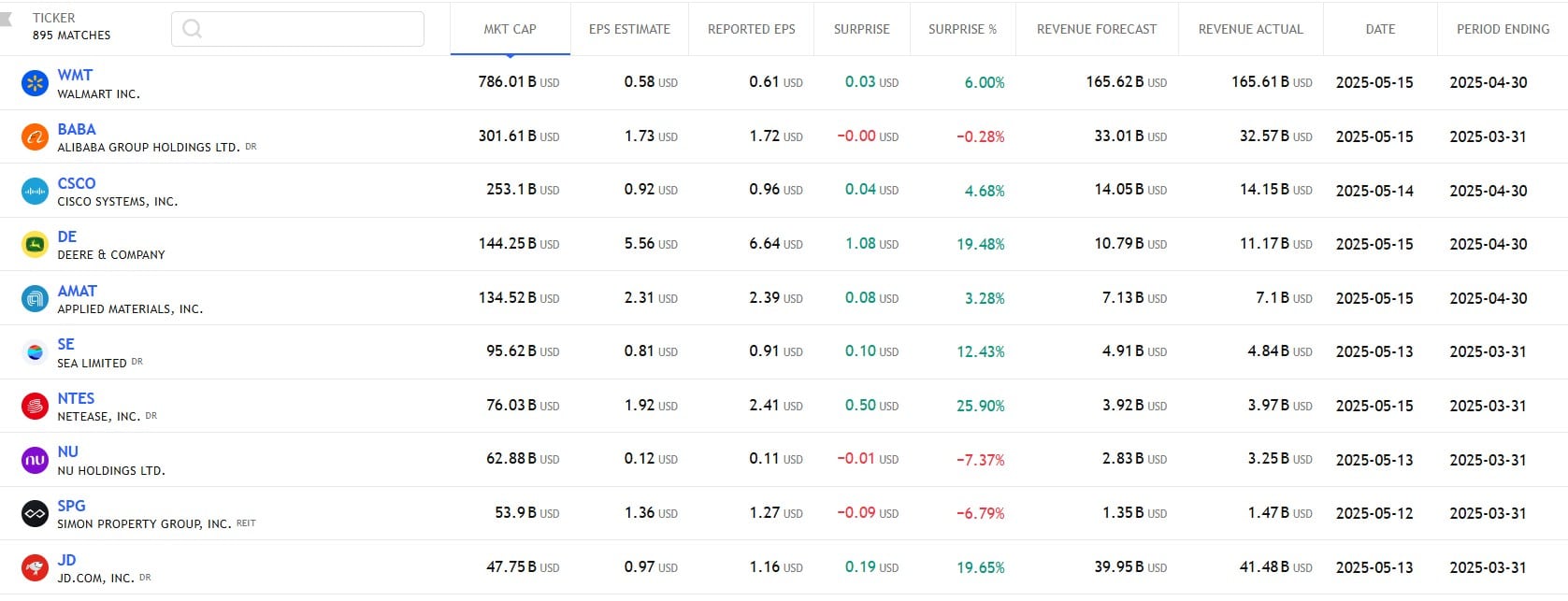The height and width of the screenshot is (601, 1568).
Task: Click Cisco earnings date 2025-05-14
Action: pyautogui.click(x=1374, y=191)
